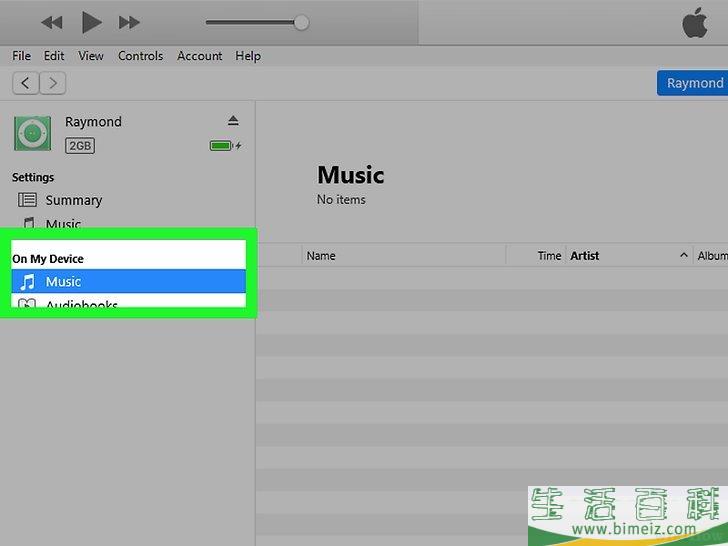Go forward with the right arrow button

click(53, 83)
